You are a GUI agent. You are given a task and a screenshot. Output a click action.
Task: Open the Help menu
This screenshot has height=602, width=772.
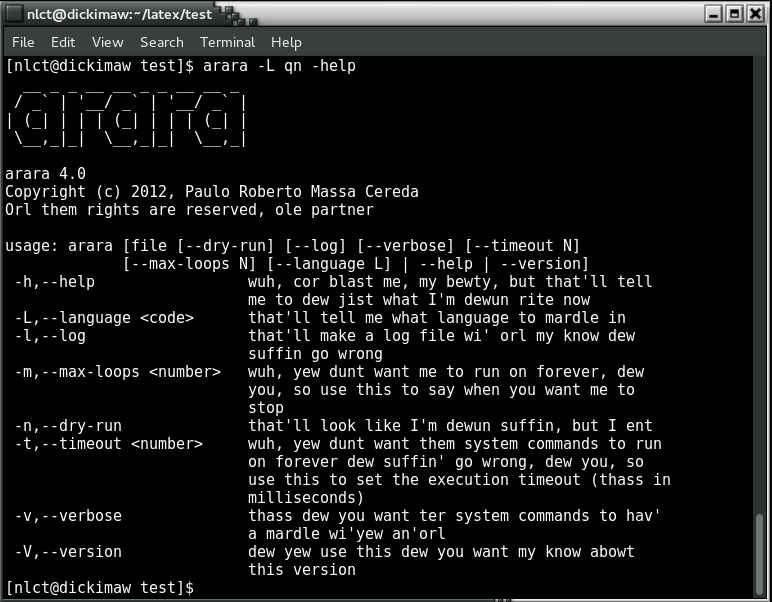point(286,42)
